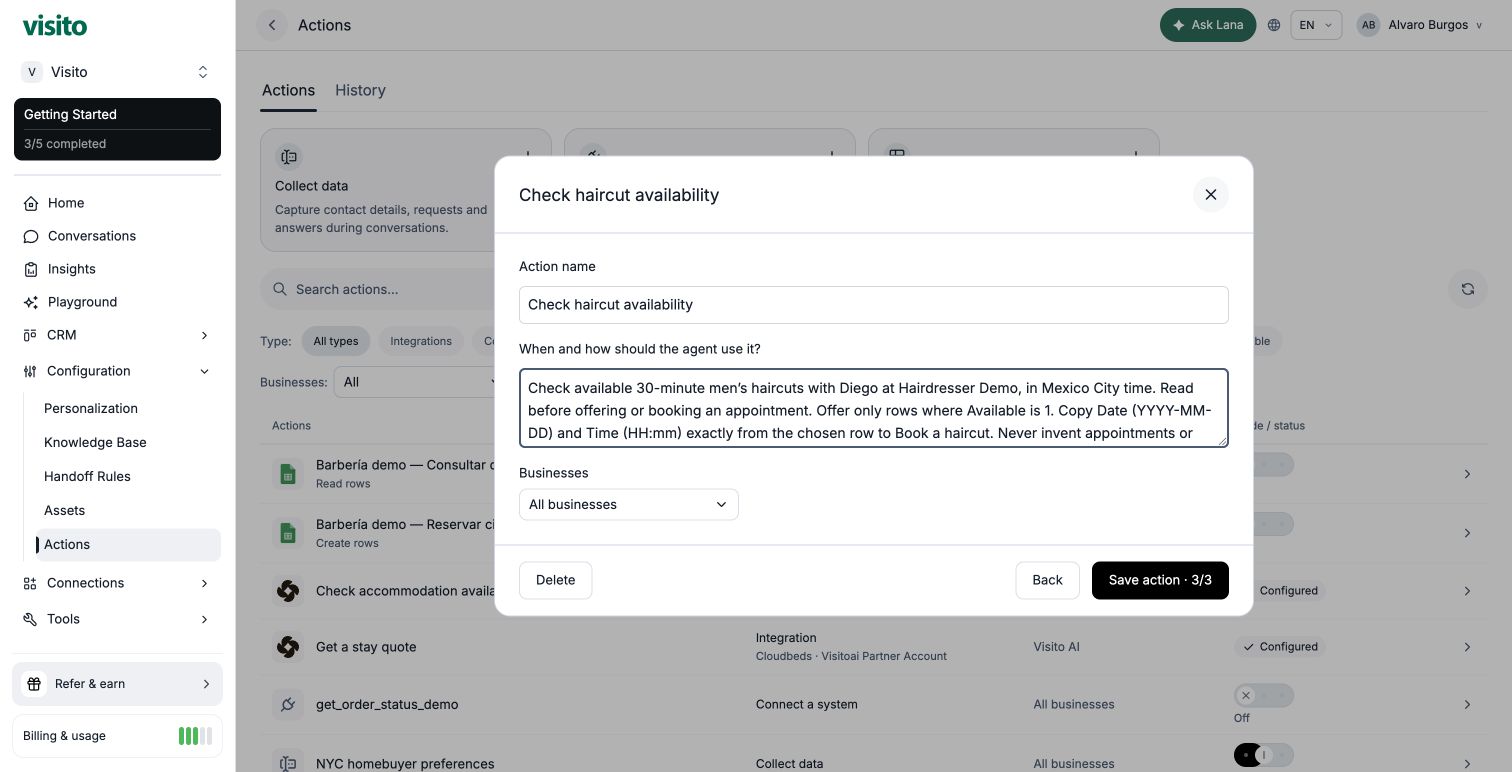Select Knowledge Base in Configuration menu
The width and height of the screenshot is (1512, 772).
click(x=95, y=442)
